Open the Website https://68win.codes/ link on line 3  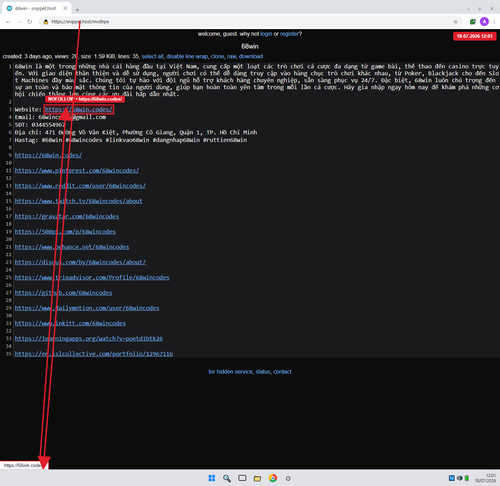pos(79,109)
